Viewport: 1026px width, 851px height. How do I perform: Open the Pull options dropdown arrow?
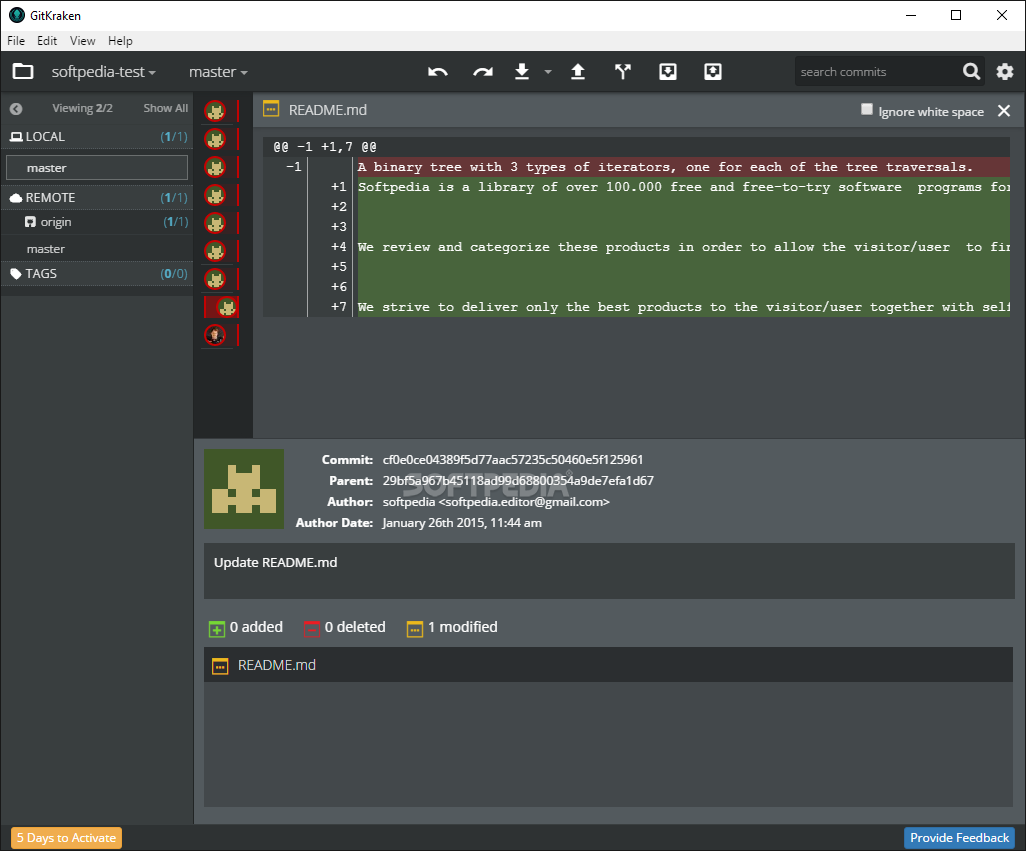tap(548, 72)
